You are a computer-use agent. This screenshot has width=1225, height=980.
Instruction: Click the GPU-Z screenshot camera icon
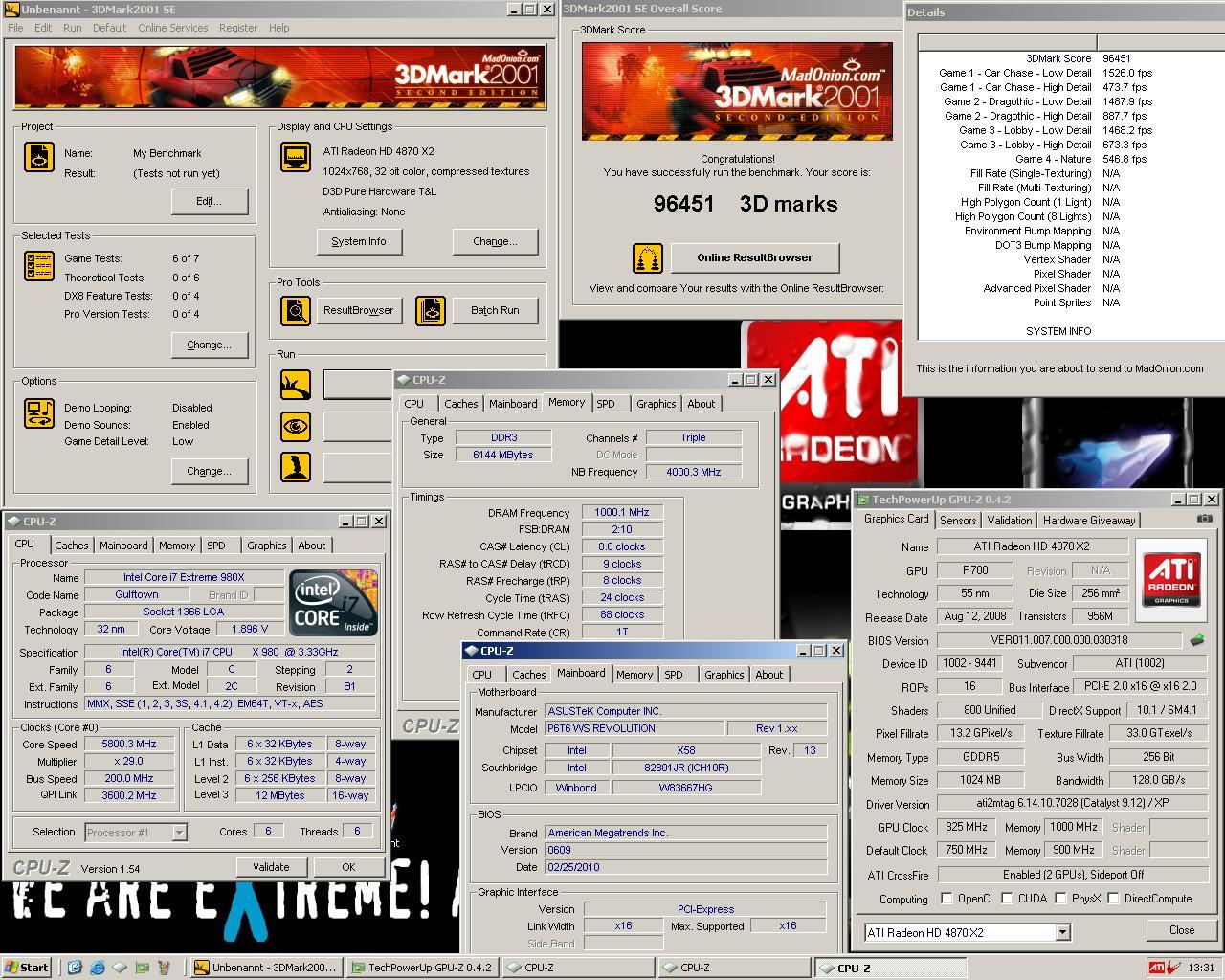point(1204,519)
